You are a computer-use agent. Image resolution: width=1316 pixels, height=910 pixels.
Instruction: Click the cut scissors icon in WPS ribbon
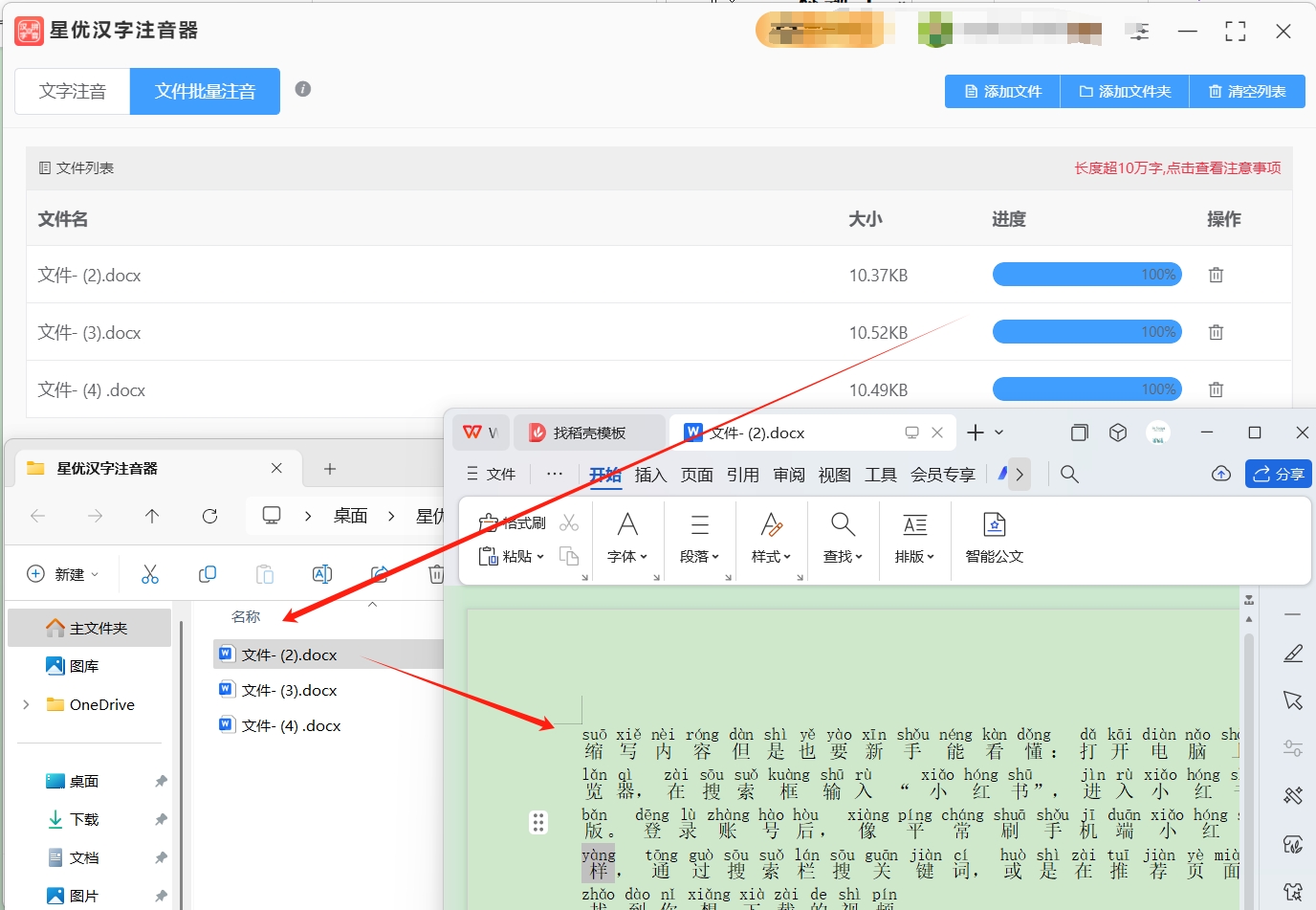click(569, 522)
